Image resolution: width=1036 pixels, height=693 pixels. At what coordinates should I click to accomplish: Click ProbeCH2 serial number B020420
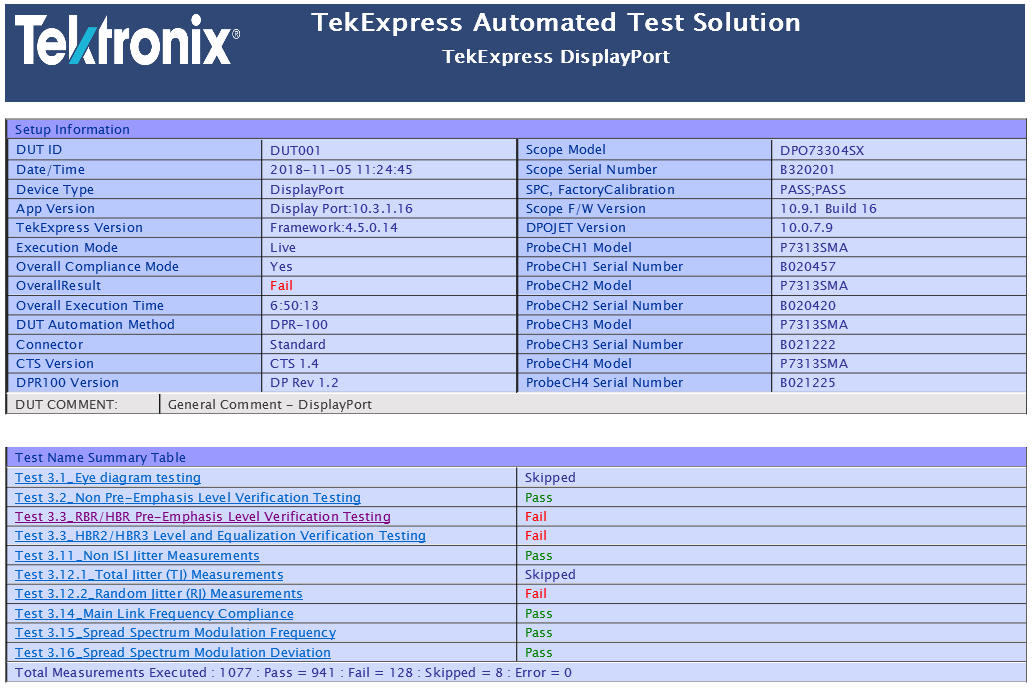(808, 306)
